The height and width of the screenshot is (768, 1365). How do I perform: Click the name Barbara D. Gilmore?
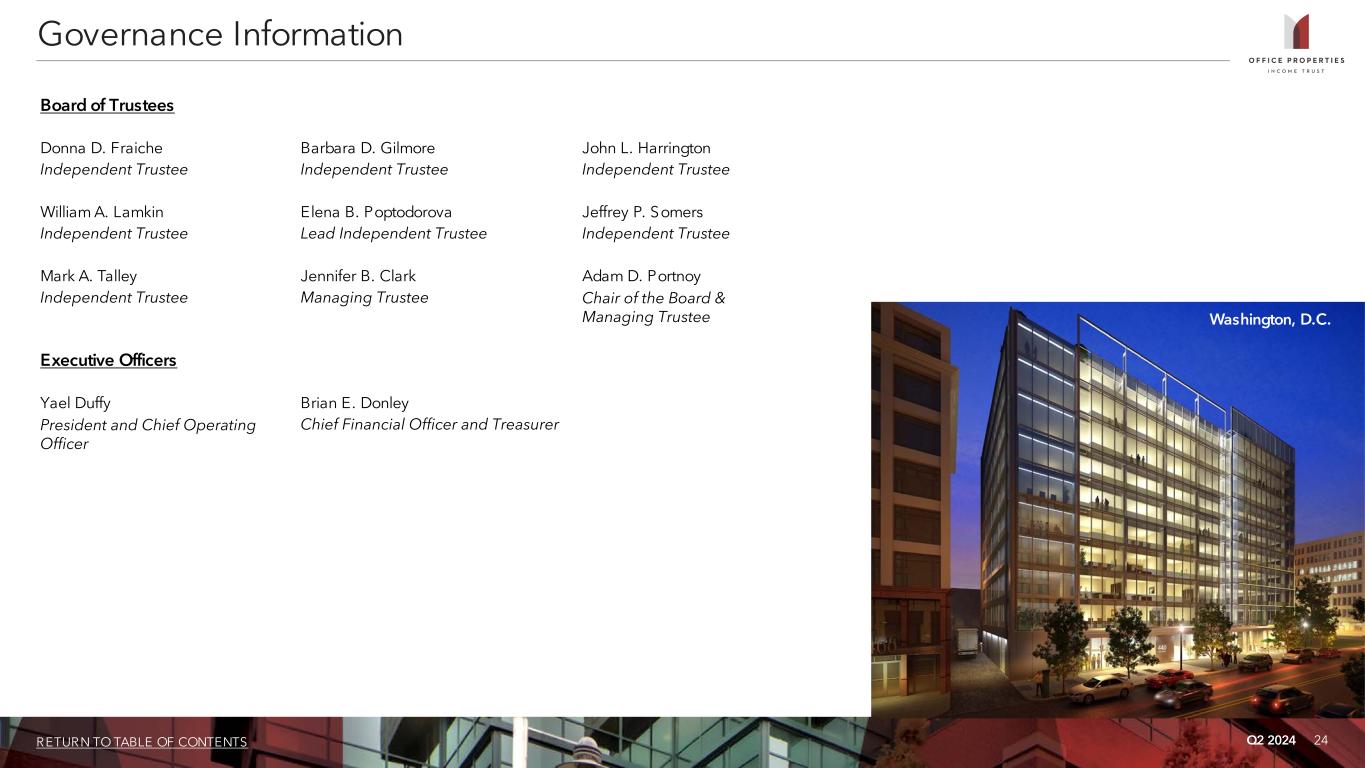tap(368, 148)
